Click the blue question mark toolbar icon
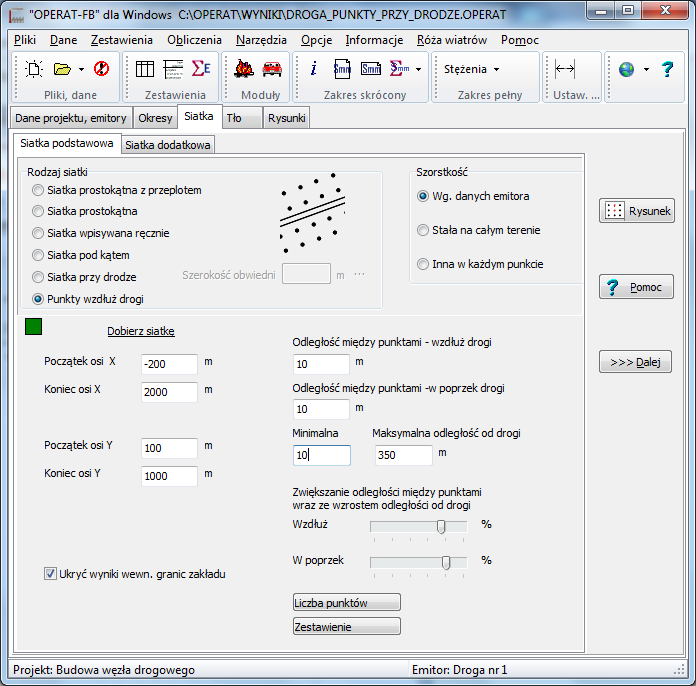696x686 pixels. [x=668, y=69]
